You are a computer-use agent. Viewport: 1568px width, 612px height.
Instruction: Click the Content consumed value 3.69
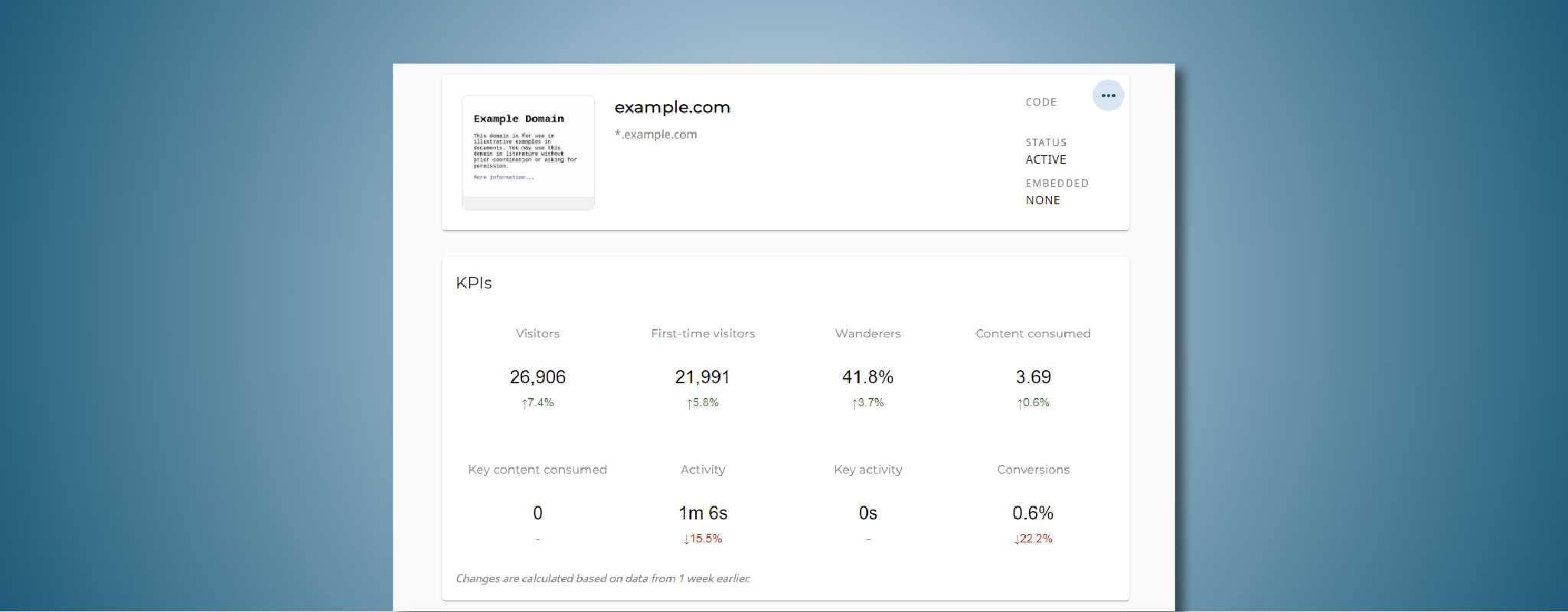pos(1033,377)
